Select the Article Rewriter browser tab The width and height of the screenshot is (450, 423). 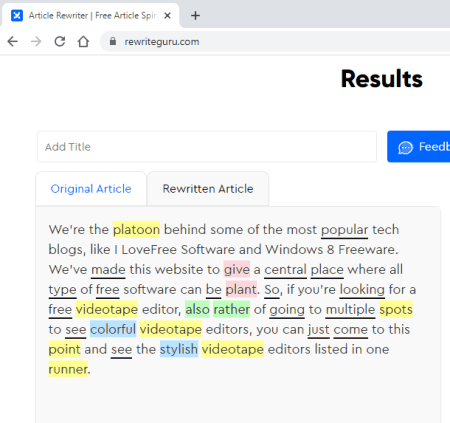point(90,15)
